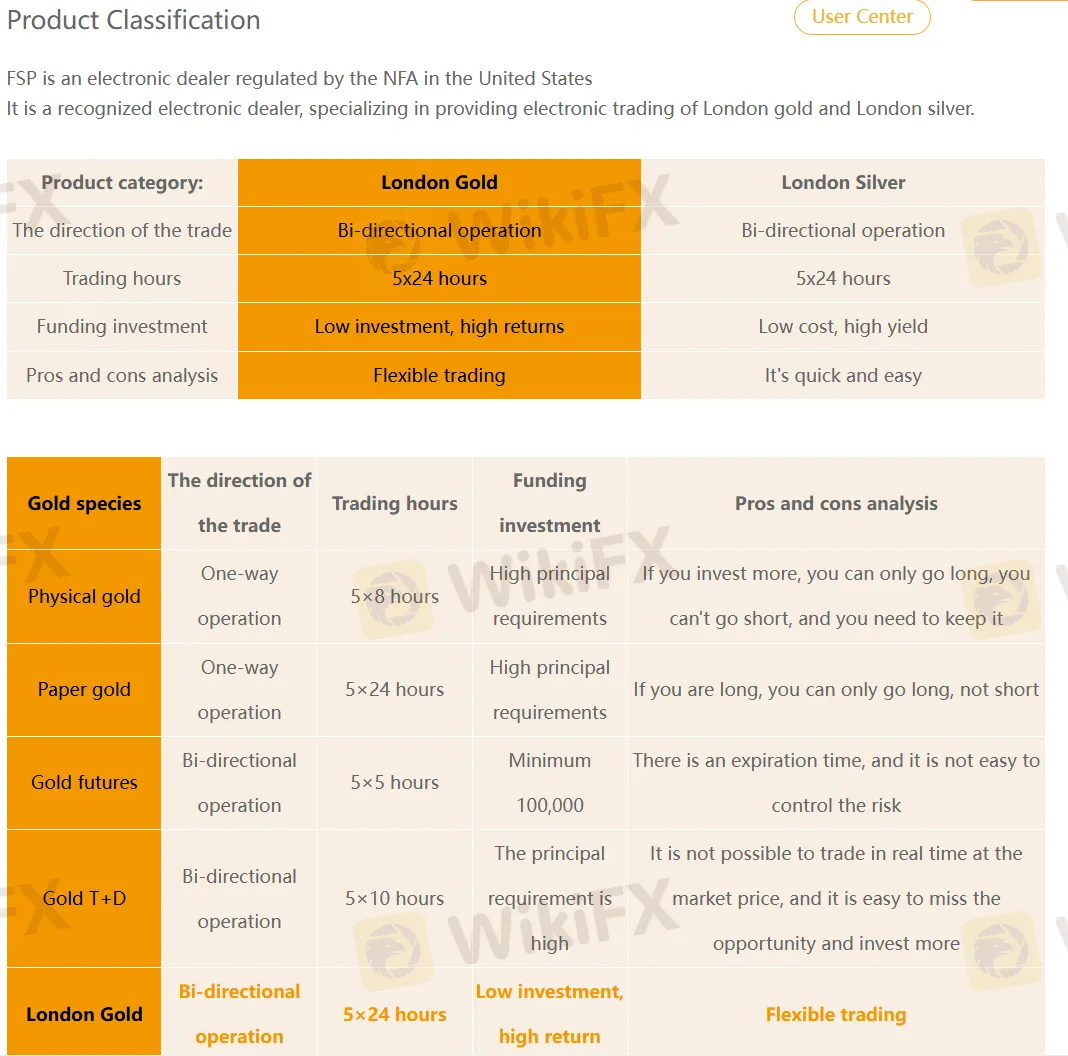Open the User Center button
The height and width of the screenshot is (1056, 1068).
tap(862, 16)
